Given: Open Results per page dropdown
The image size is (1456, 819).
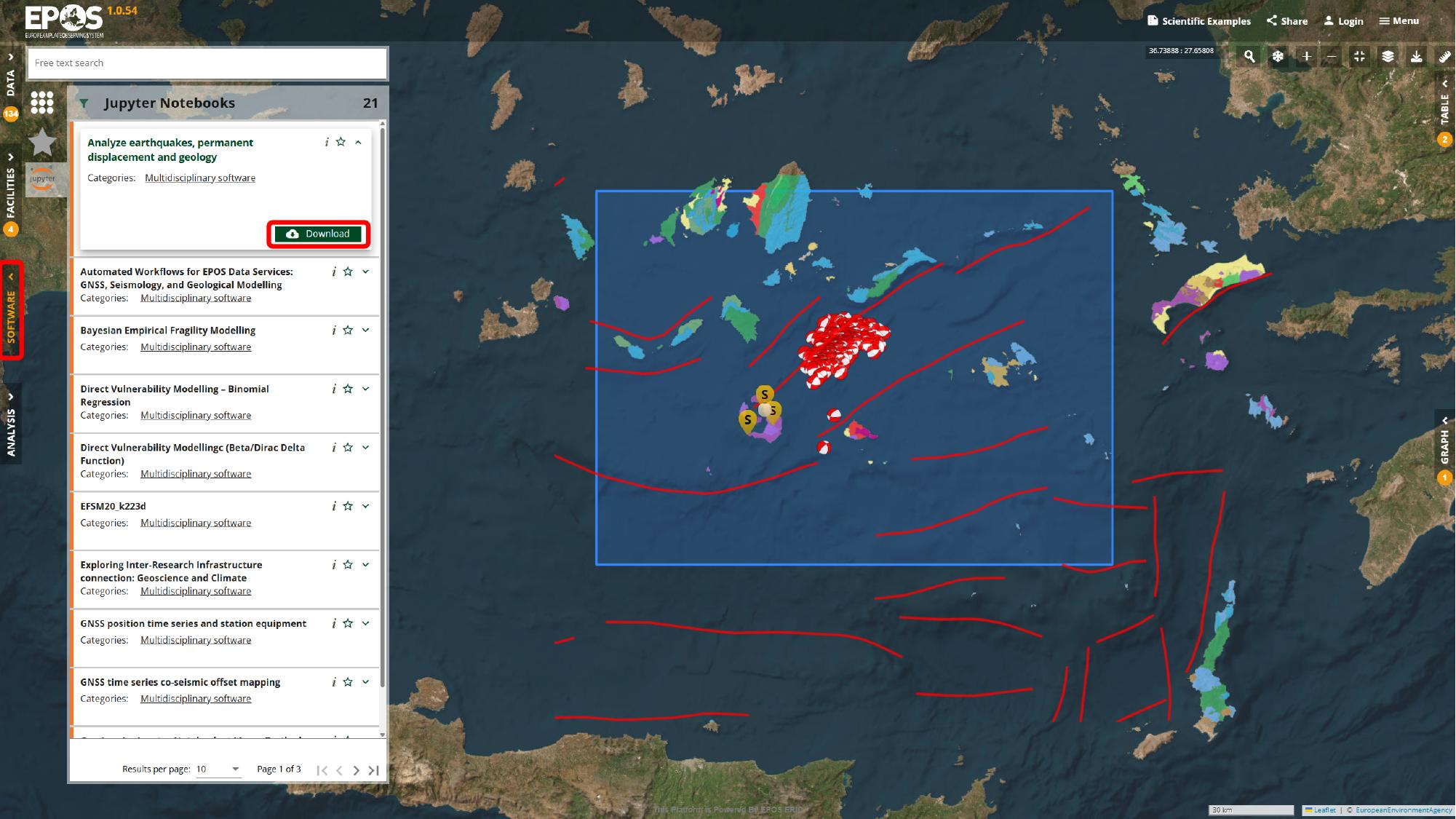Looking at the screenshot, I should click(x=218, y=769).
